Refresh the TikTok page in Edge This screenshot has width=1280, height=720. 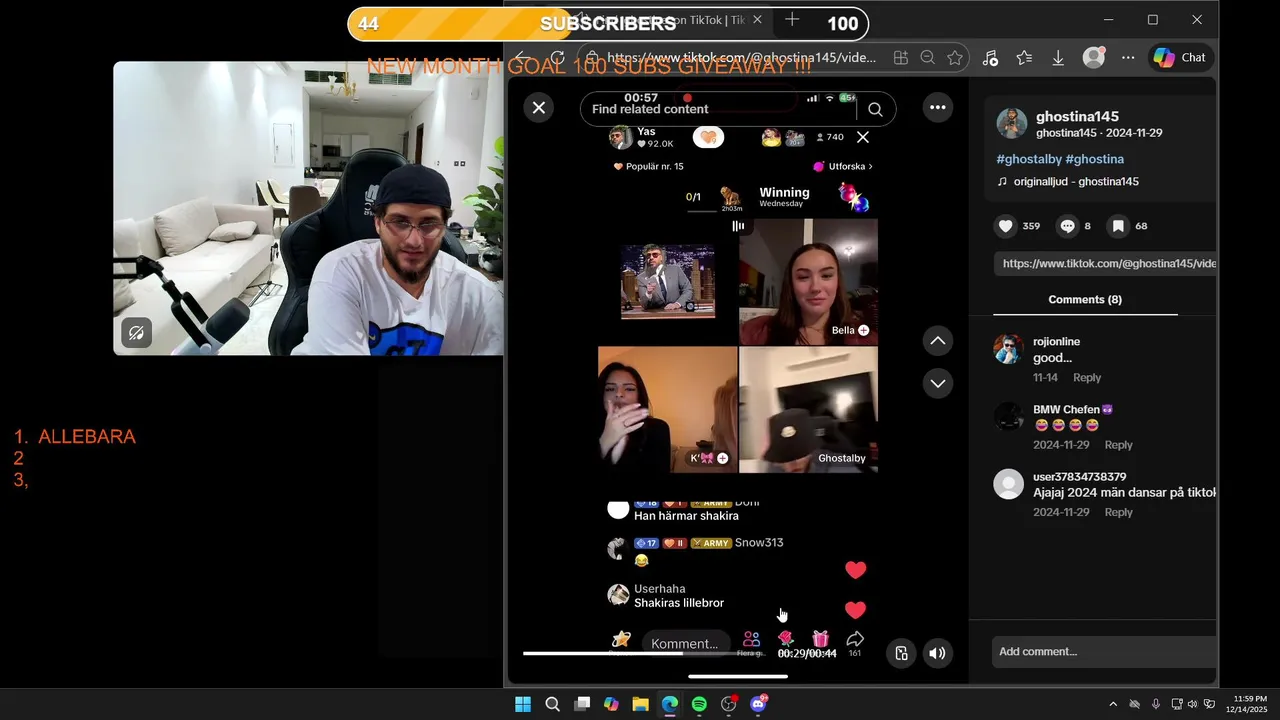point(557,58)
